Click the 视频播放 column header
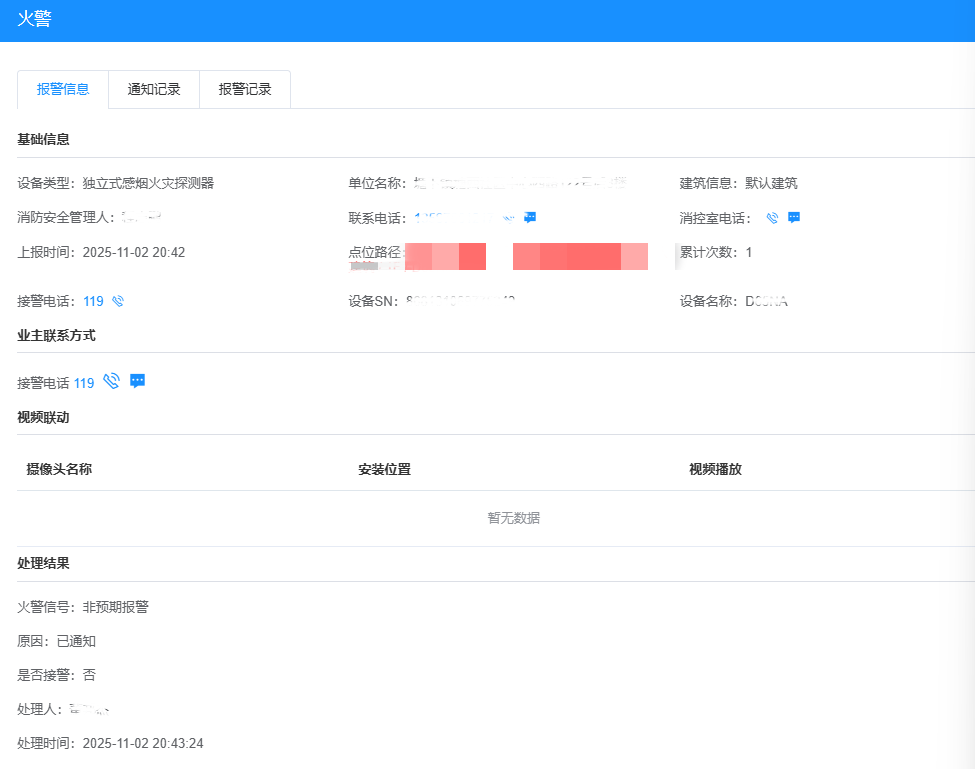 point(715,469)
